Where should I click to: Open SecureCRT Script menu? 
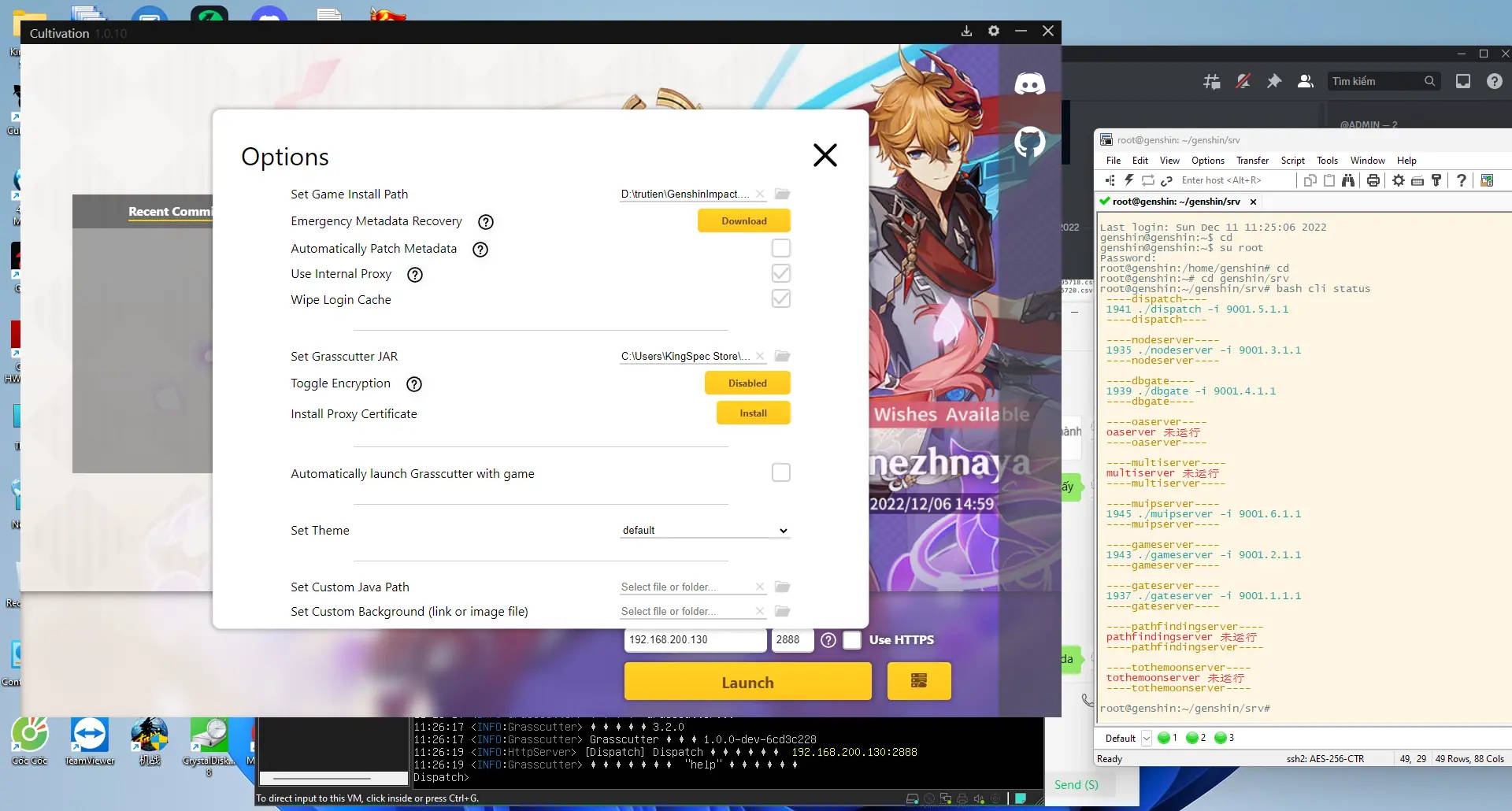coord(1292,161)
